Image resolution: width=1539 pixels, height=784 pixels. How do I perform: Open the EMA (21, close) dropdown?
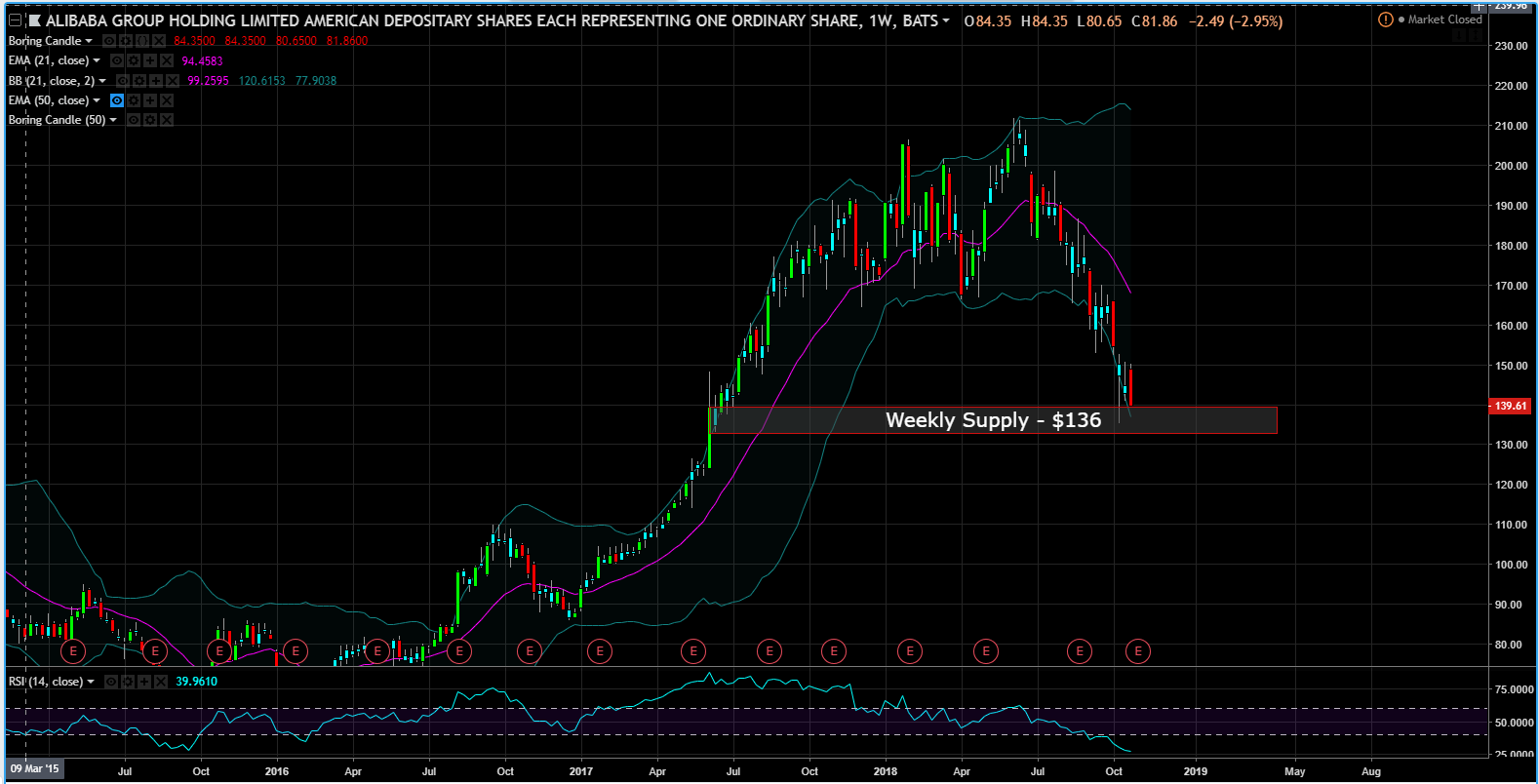tap(97, 60)
